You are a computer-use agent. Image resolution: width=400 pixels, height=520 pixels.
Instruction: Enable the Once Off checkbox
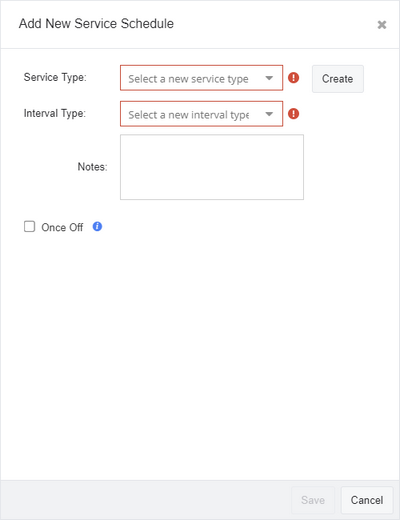pyautogui.click(x=29, y=226)
